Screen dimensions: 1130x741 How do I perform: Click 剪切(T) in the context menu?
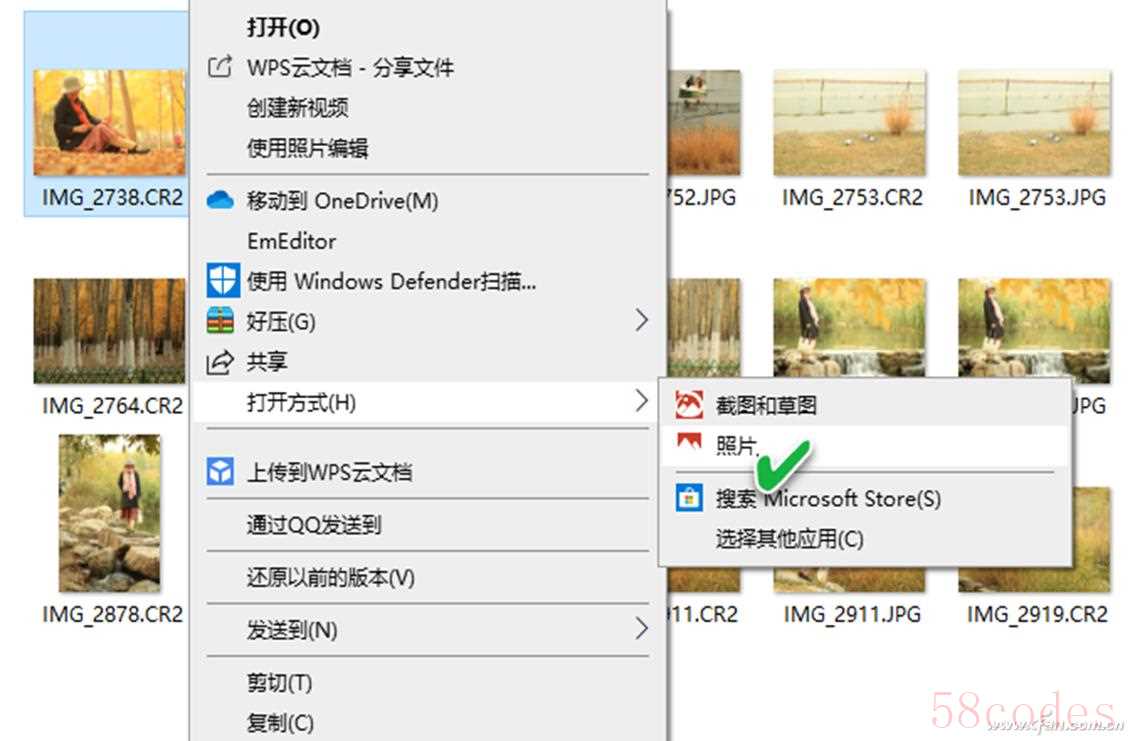click(280, 682)
